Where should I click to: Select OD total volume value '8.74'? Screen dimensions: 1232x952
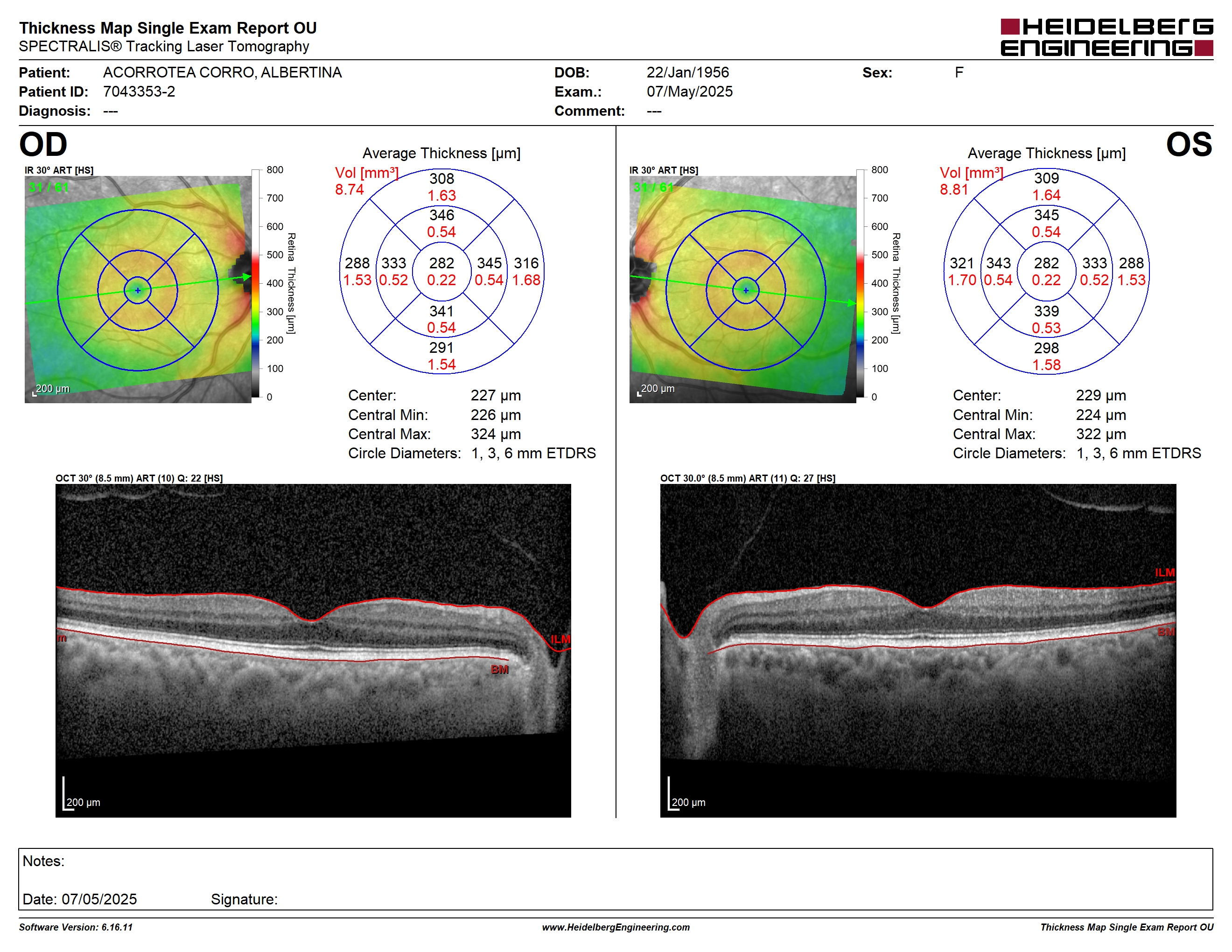coord(349,189)
